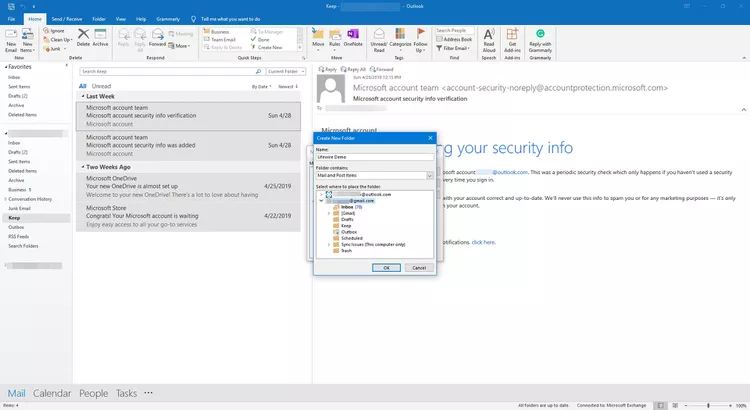
Task: Toggle Newest sort order
Action: 288,87
